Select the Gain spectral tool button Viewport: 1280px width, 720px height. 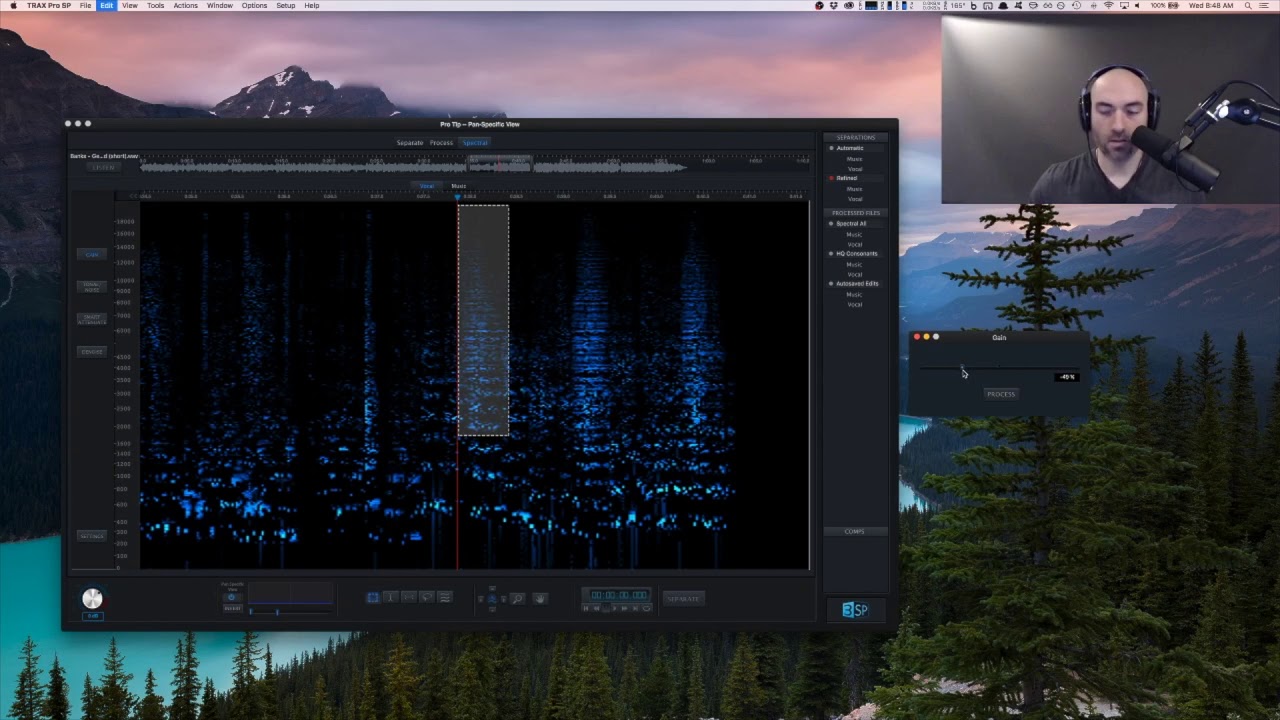point(91,254)
